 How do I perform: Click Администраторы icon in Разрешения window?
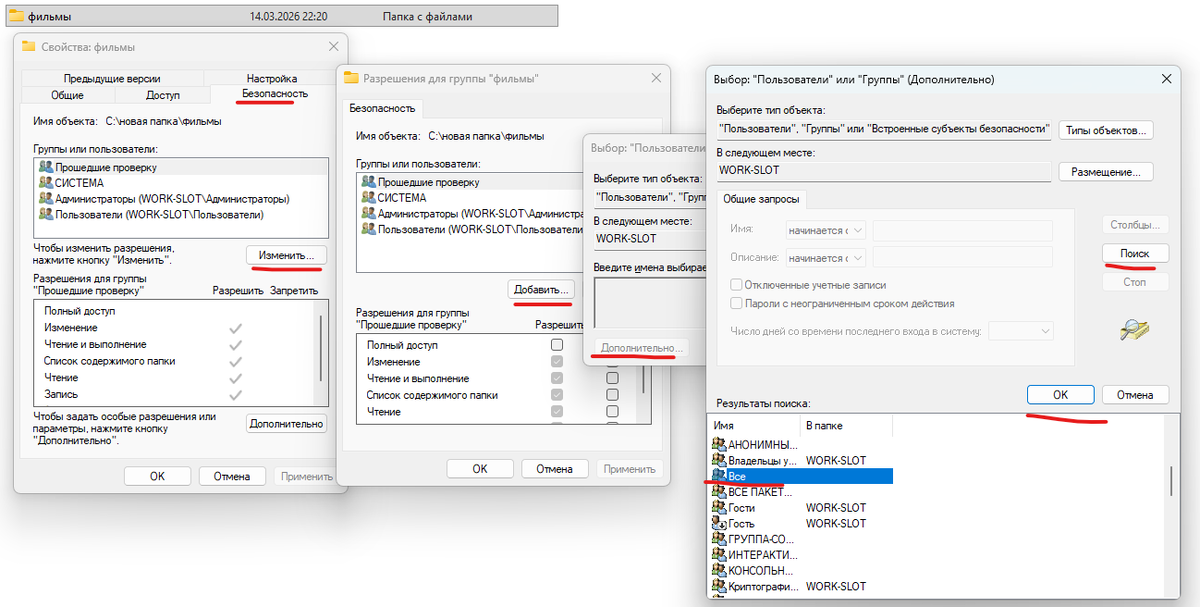[x=369, y=213]
